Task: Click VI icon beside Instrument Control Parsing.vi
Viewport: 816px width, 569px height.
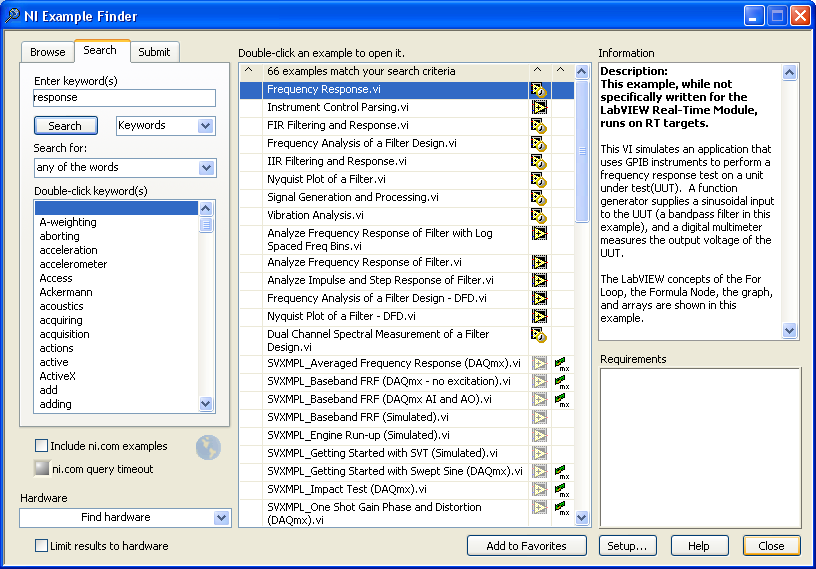Action: tap(539, 108)
